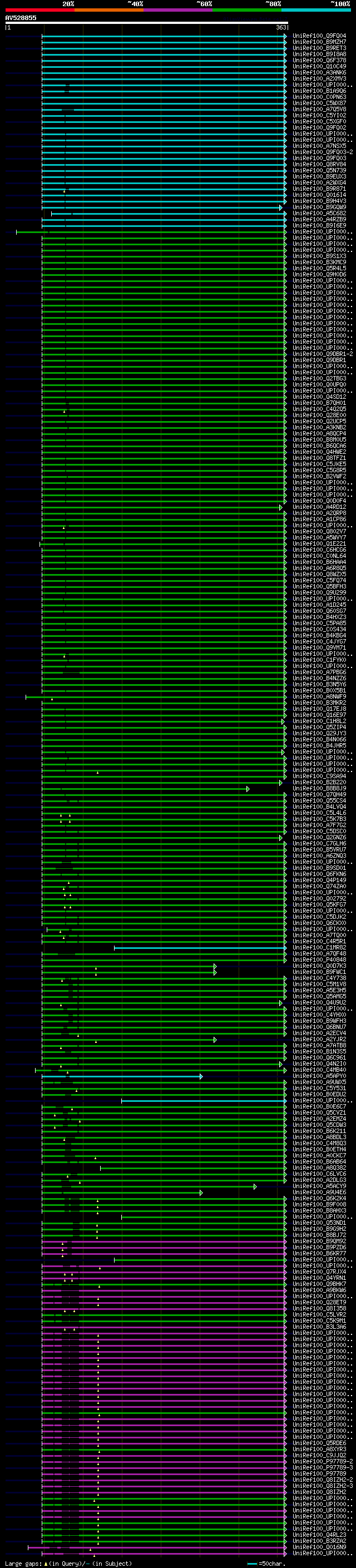Open UniRef100_Q28ET9 entry
Screen dimensions: 356x1568
pos(319,1302)
